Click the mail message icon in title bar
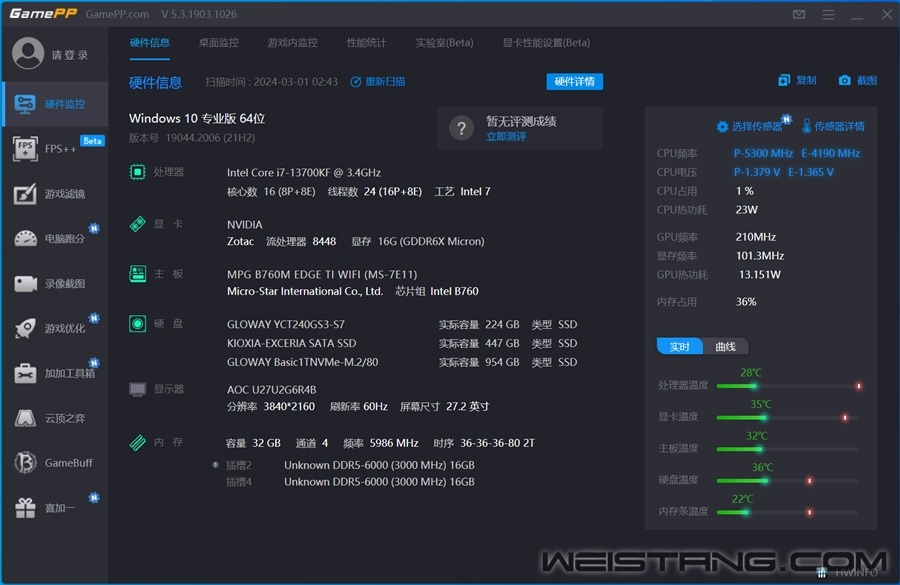Image resolution: width=900 pixels, height=585 pixels. click(799, 14)
